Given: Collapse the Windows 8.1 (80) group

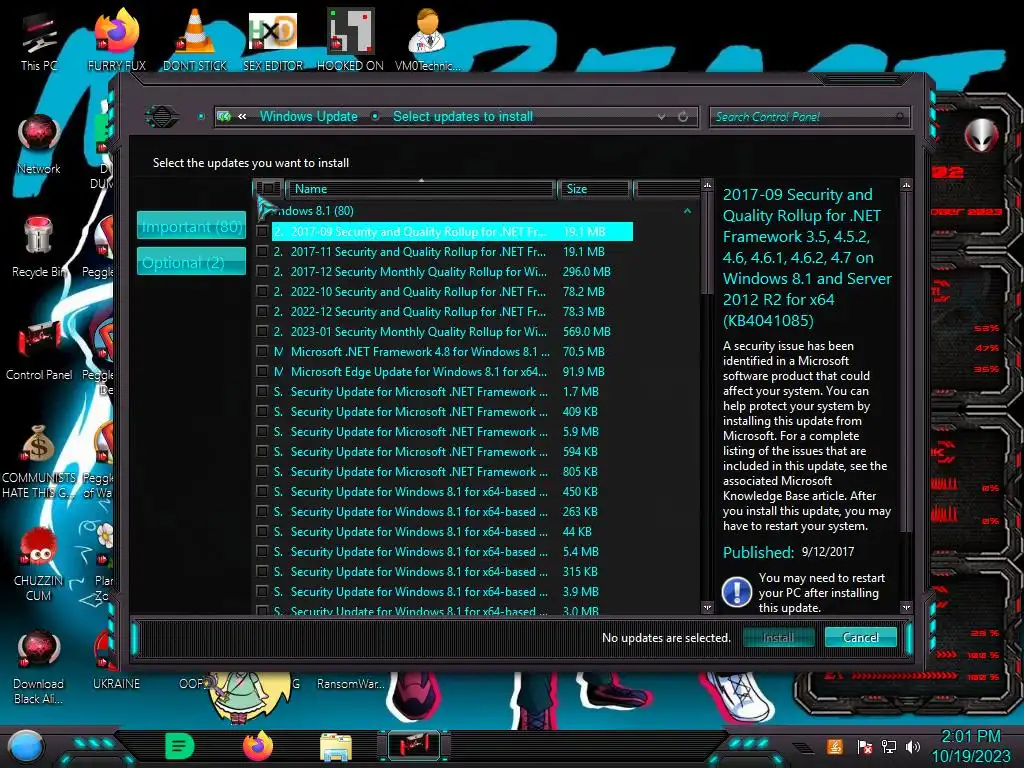Looking at the screenshot, I should point(687,211).
